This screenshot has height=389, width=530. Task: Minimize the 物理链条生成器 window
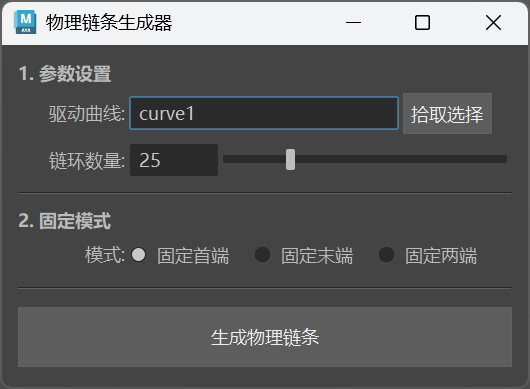353,23
